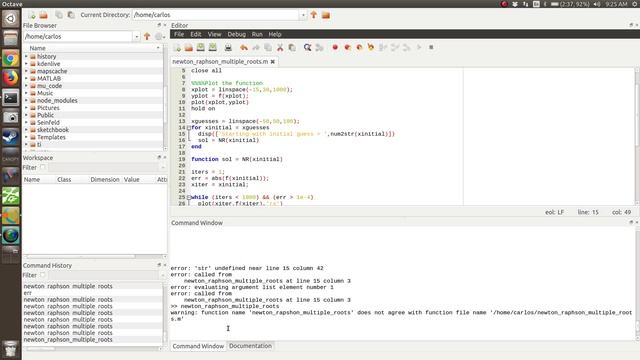Click open folder icon in main toolbar
The height and width of the screenshot is (360, 640).
click(x=43, y=15)
